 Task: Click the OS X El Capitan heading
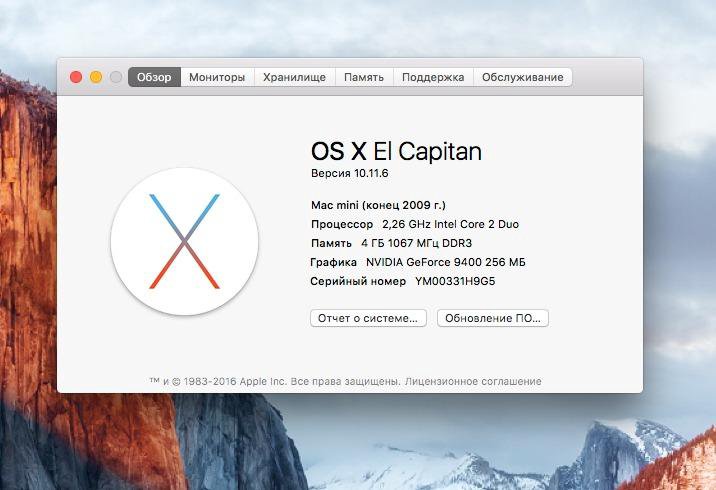tap(396, 151)
